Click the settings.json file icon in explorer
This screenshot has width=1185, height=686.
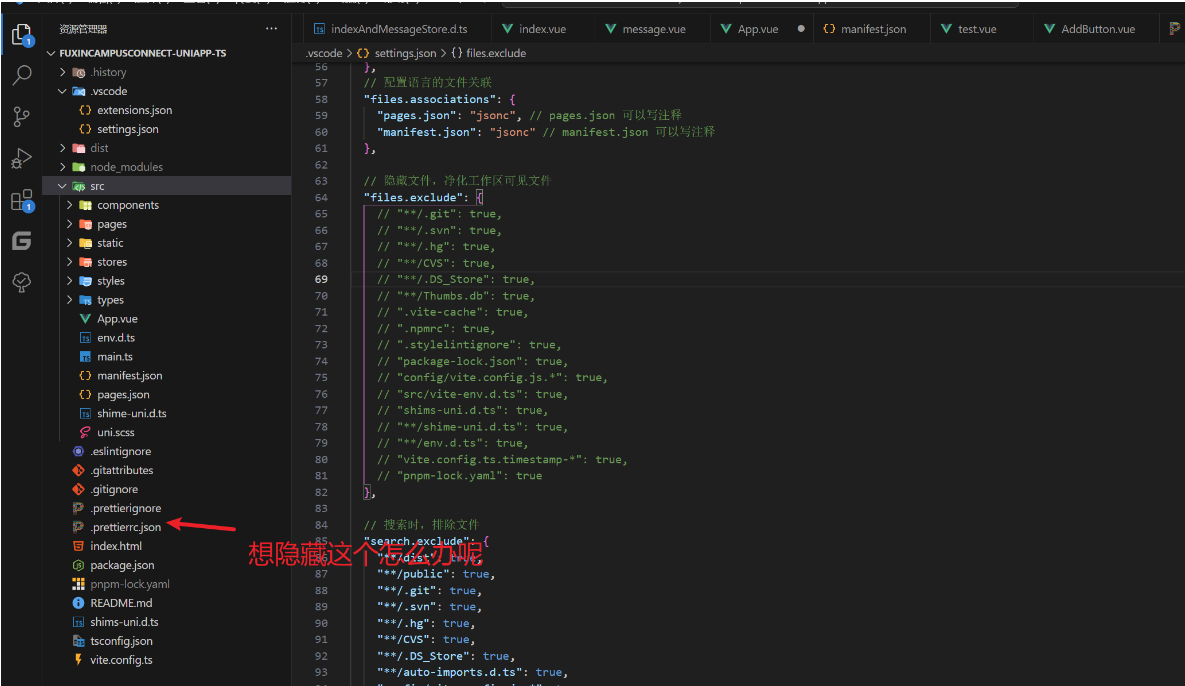pyautogui.click(x=85, y=129)
